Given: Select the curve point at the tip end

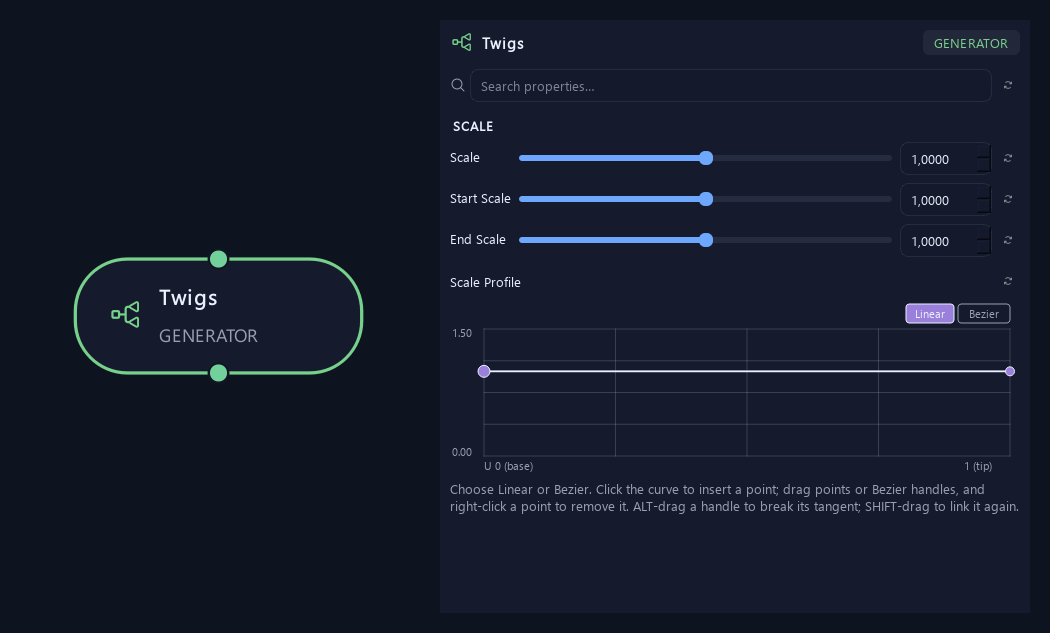Looking at the screenshot, I should [1010, 371].
